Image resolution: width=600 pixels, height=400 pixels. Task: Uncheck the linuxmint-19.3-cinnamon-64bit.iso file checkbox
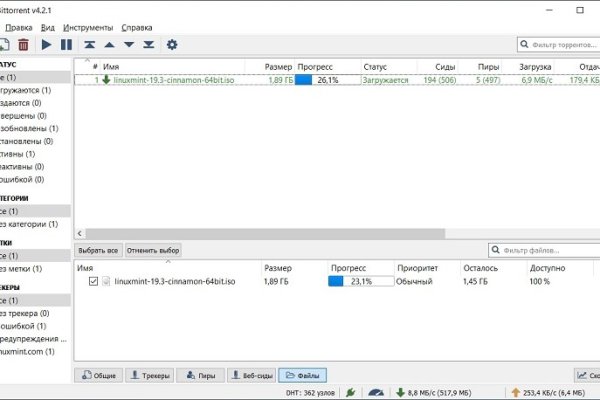pyautogui.click(x=94, y=282)
